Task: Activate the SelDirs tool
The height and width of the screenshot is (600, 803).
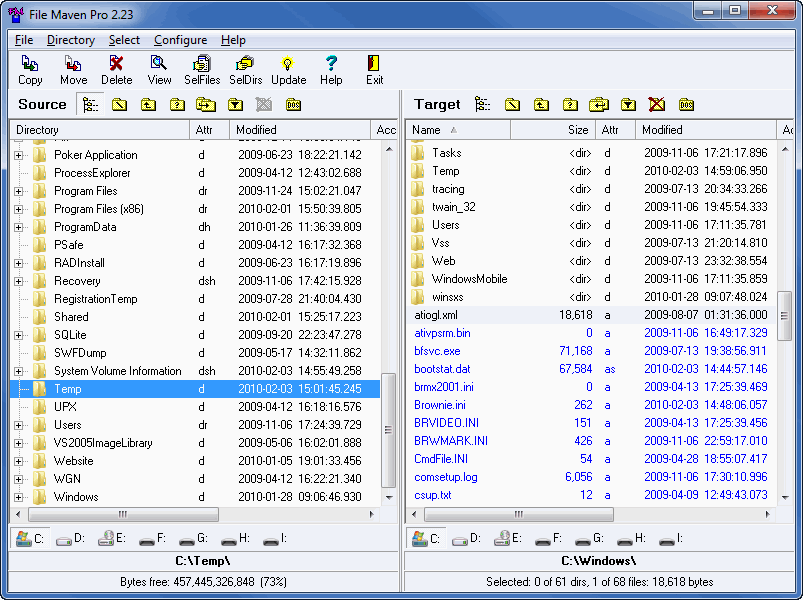Action: click(244, 69)
